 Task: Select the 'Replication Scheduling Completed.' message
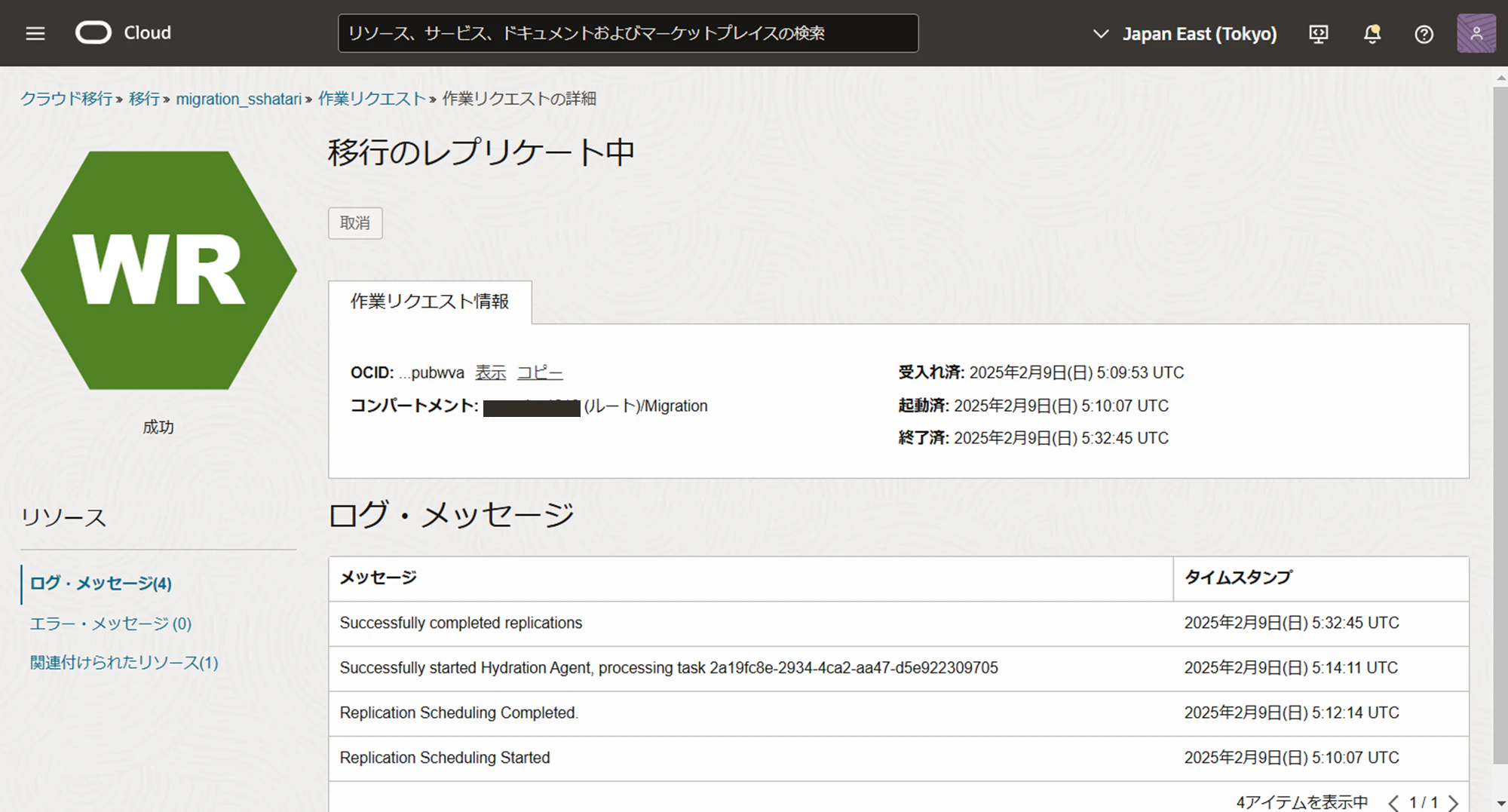coord(459,713)
